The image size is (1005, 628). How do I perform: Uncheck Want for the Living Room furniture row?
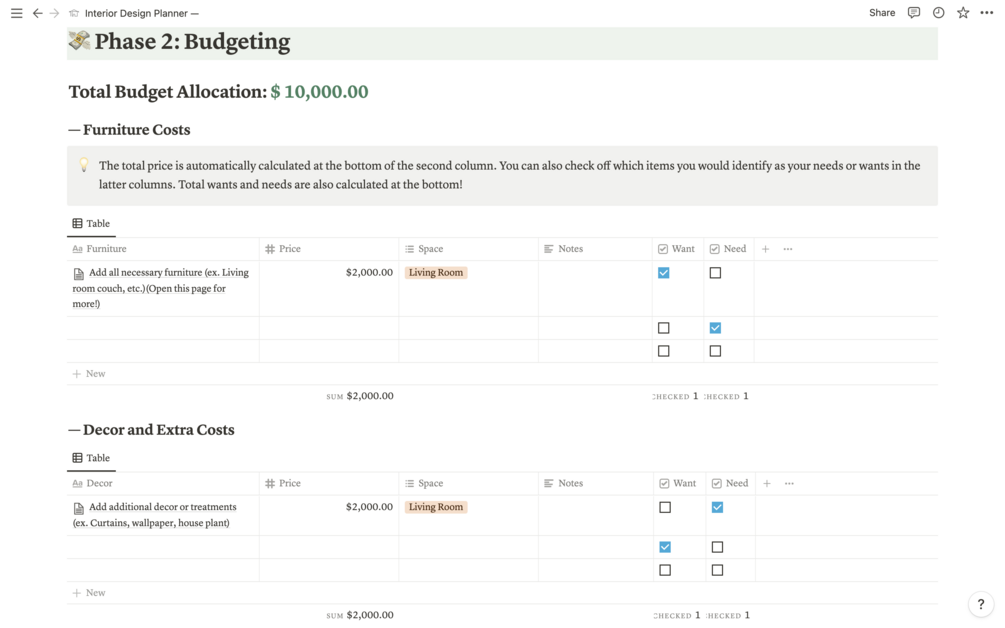click(664, 273)
